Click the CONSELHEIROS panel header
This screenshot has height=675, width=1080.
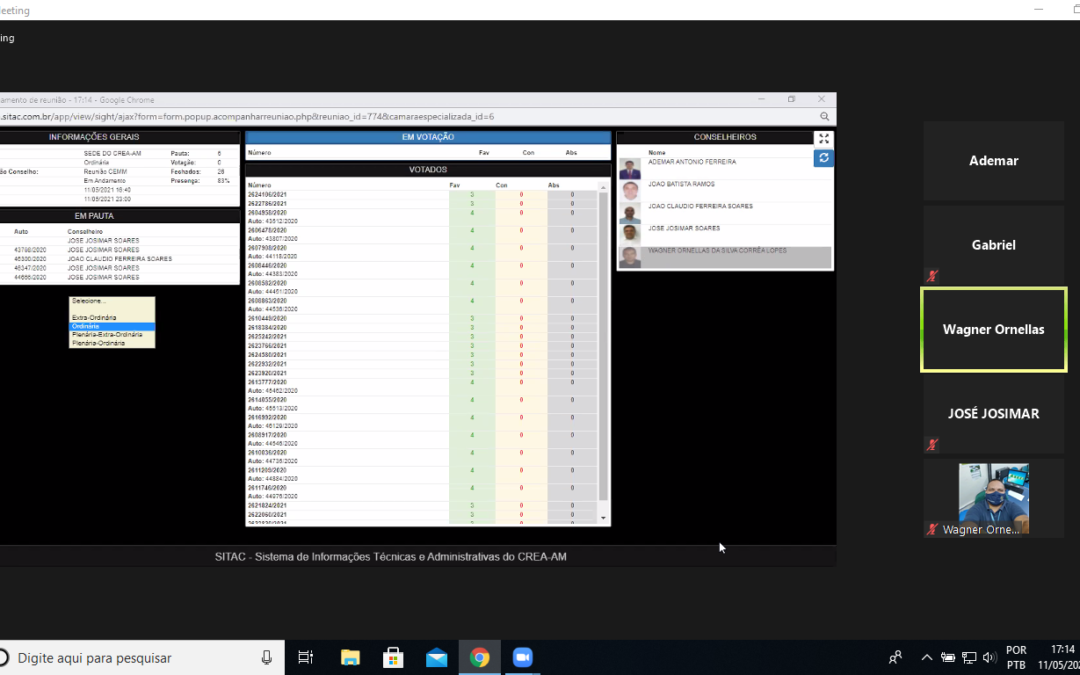point(725,137)
